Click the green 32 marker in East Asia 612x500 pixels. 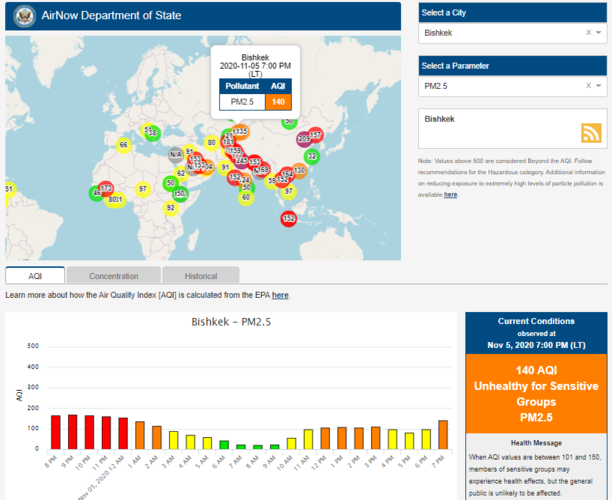point(311,156)
